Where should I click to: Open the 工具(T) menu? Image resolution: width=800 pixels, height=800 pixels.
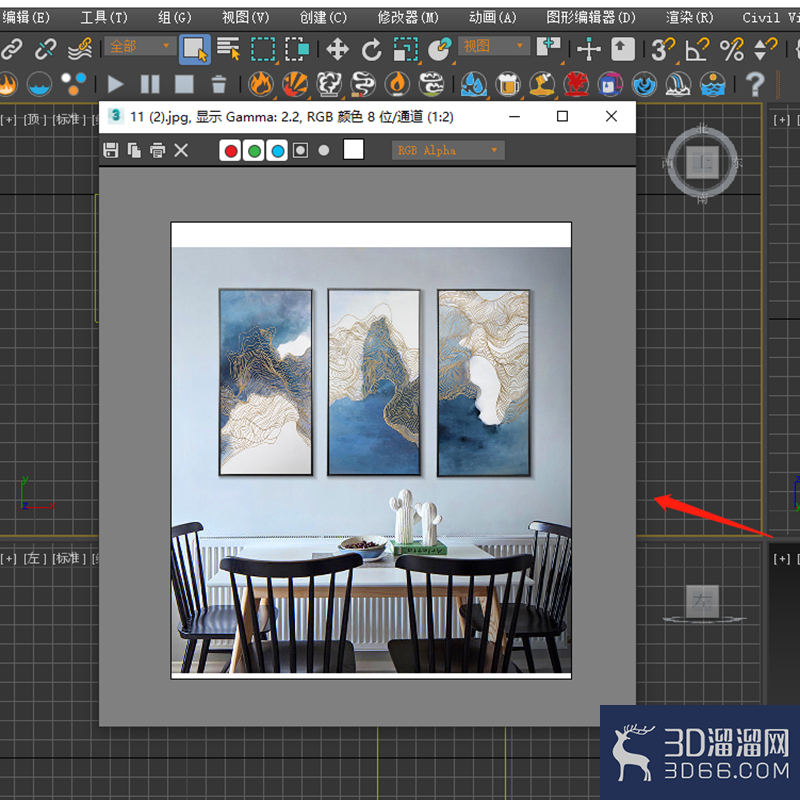(104, 18)
